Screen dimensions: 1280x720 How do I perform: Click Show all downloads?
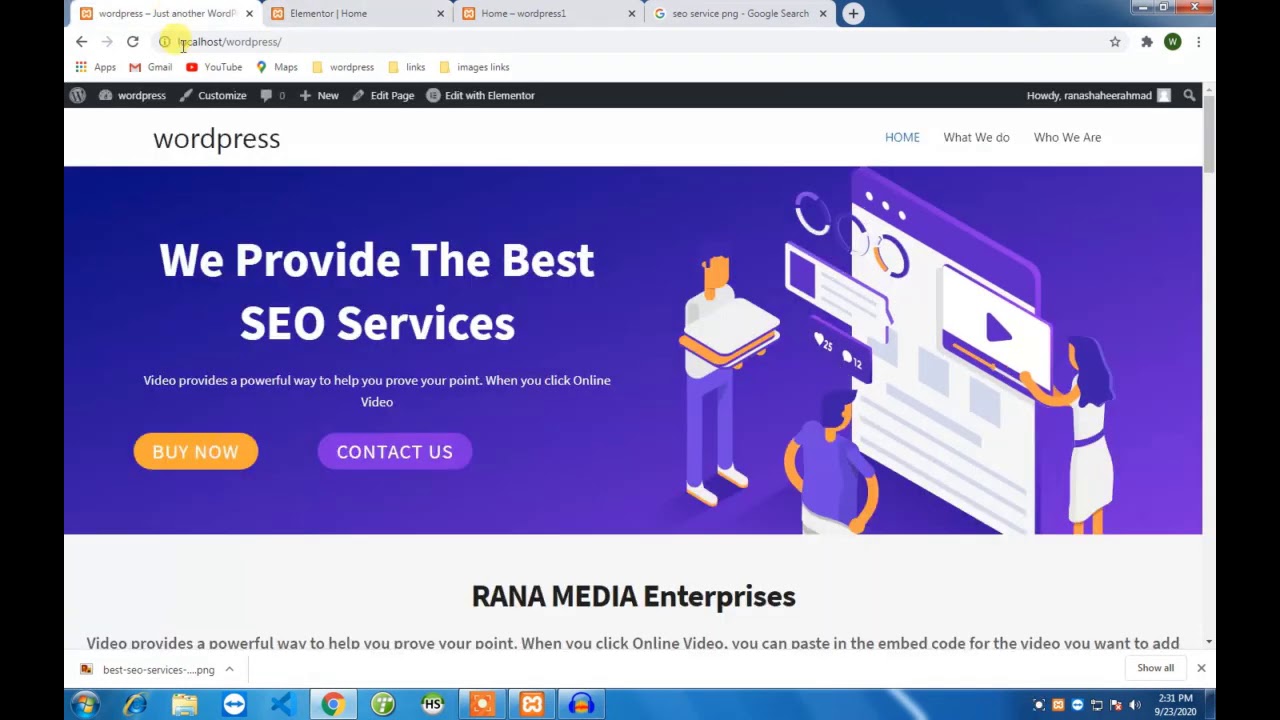1155,668
